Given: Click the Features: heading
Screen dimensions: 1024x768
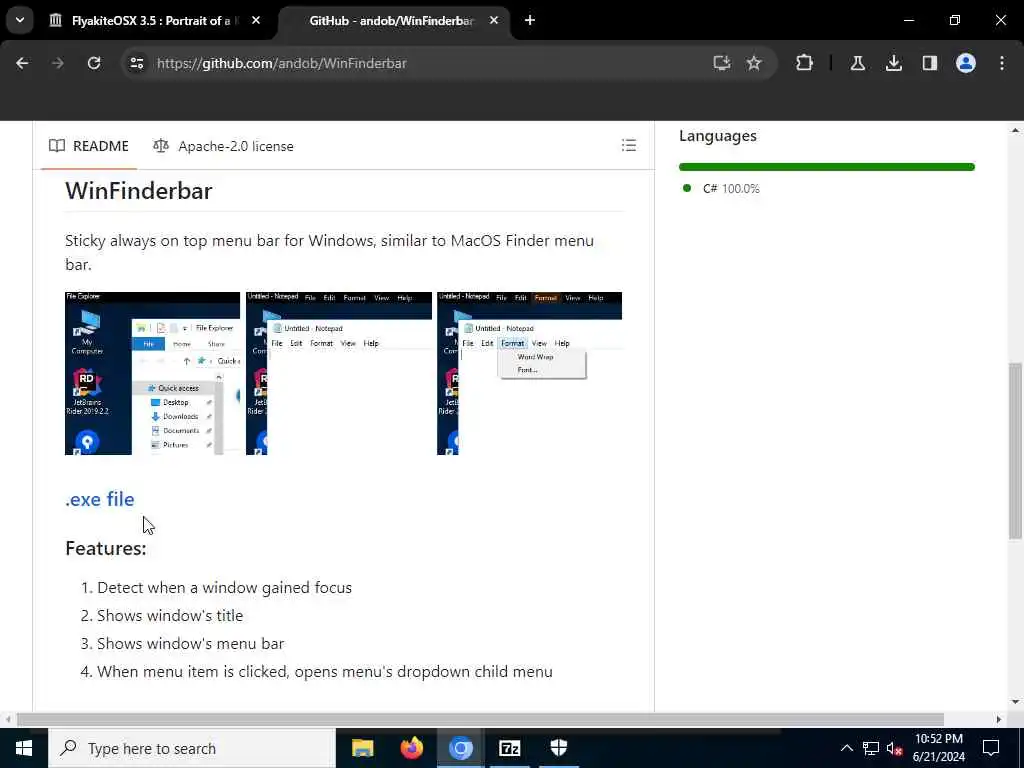Looking at the screenshot, I should pyautogui.click(x=106, y=548).
